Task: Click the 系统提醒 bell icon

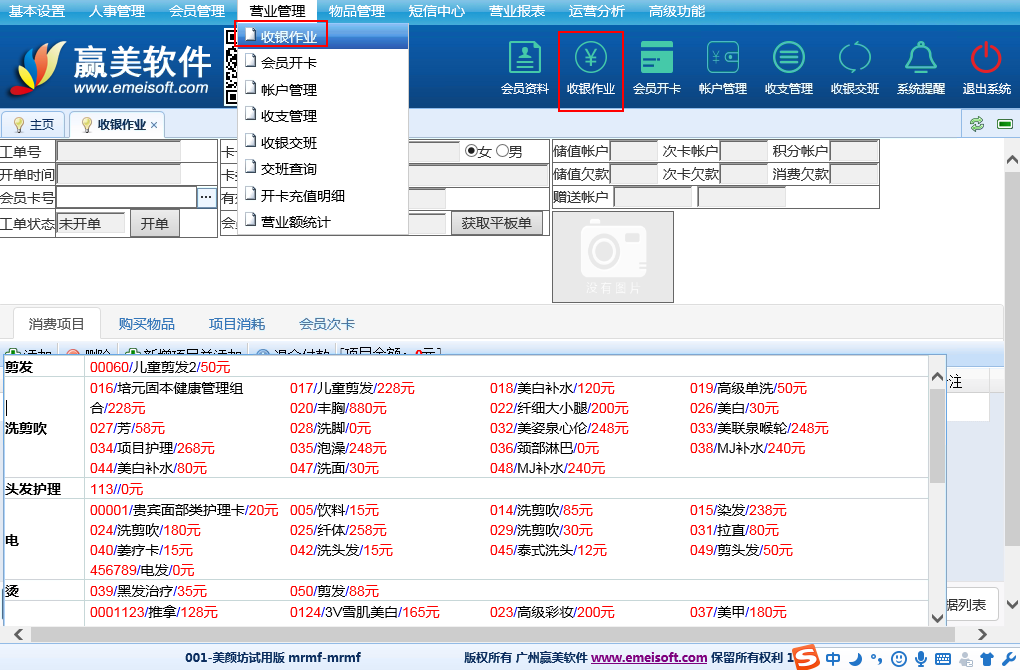Action: pos(920,68)
